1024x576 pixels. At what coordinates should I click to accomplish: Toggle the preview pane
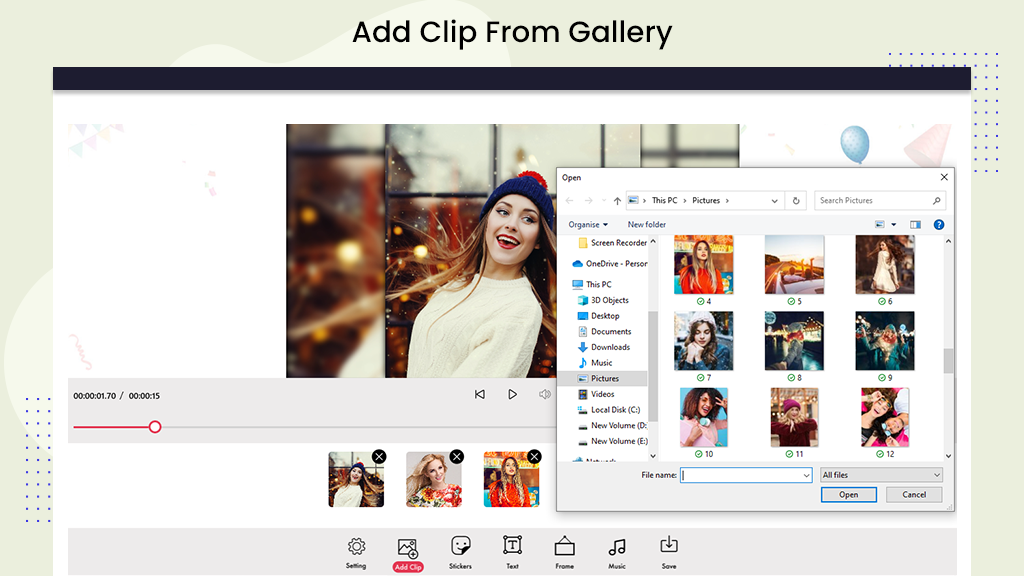(x=916, y=225)
